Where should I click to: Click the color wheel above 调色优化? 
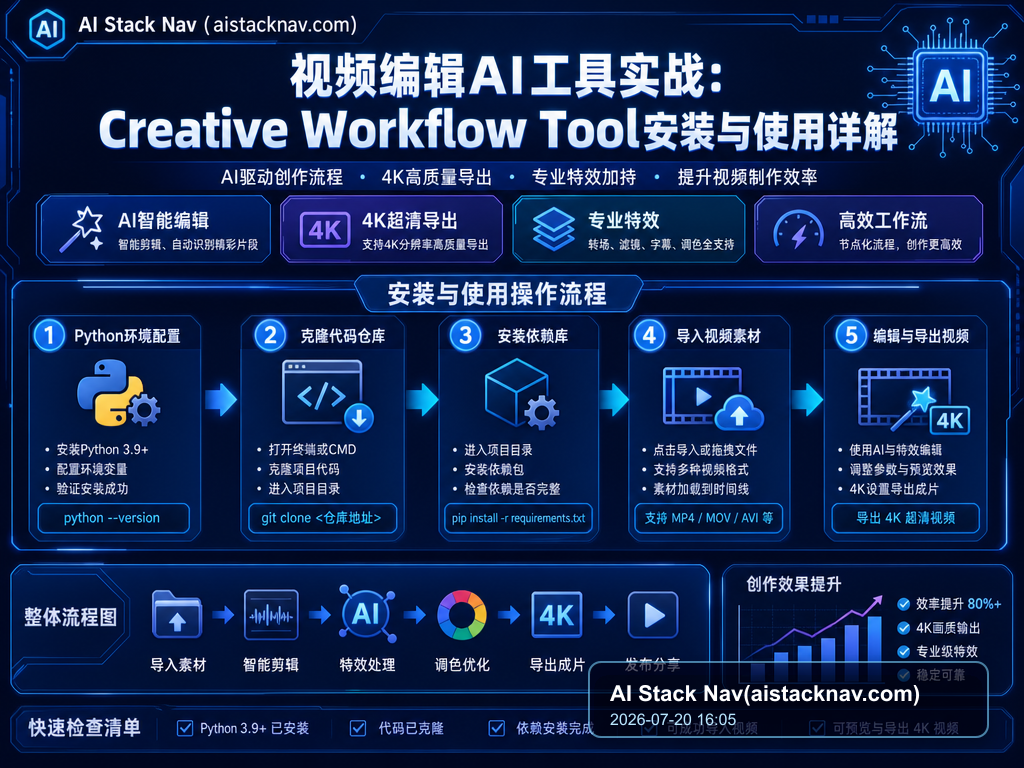(462, 615)
